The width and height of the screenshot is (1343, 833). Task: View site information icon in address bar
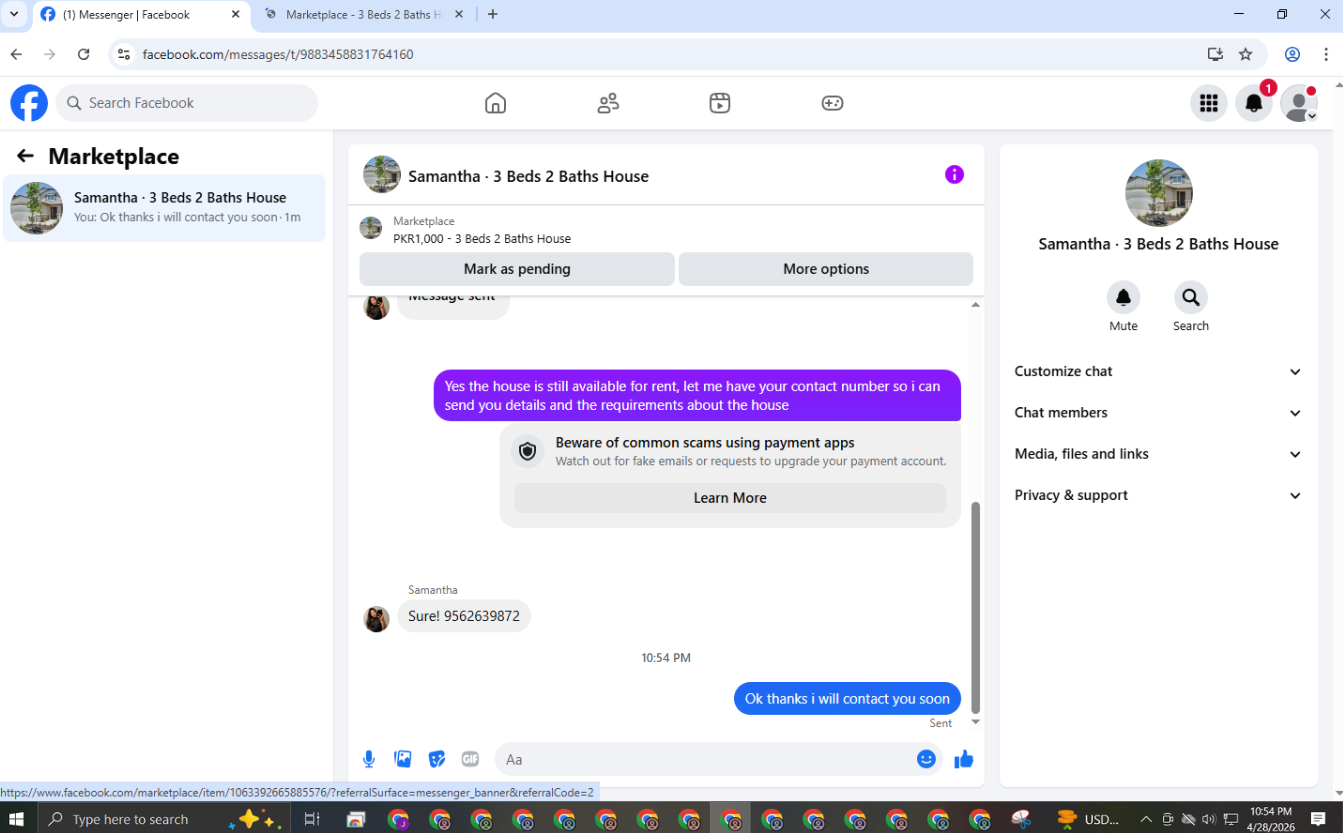(x=124, y=54)
